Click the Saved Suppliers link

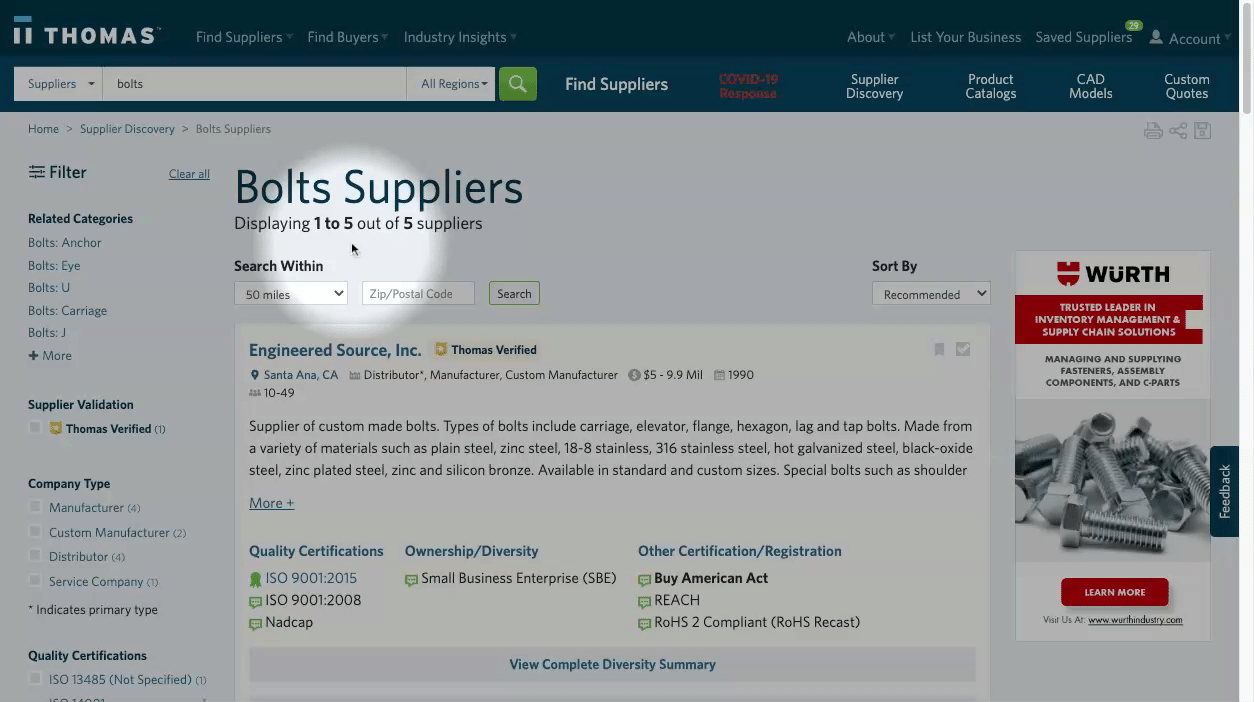tap(1083, 37)
